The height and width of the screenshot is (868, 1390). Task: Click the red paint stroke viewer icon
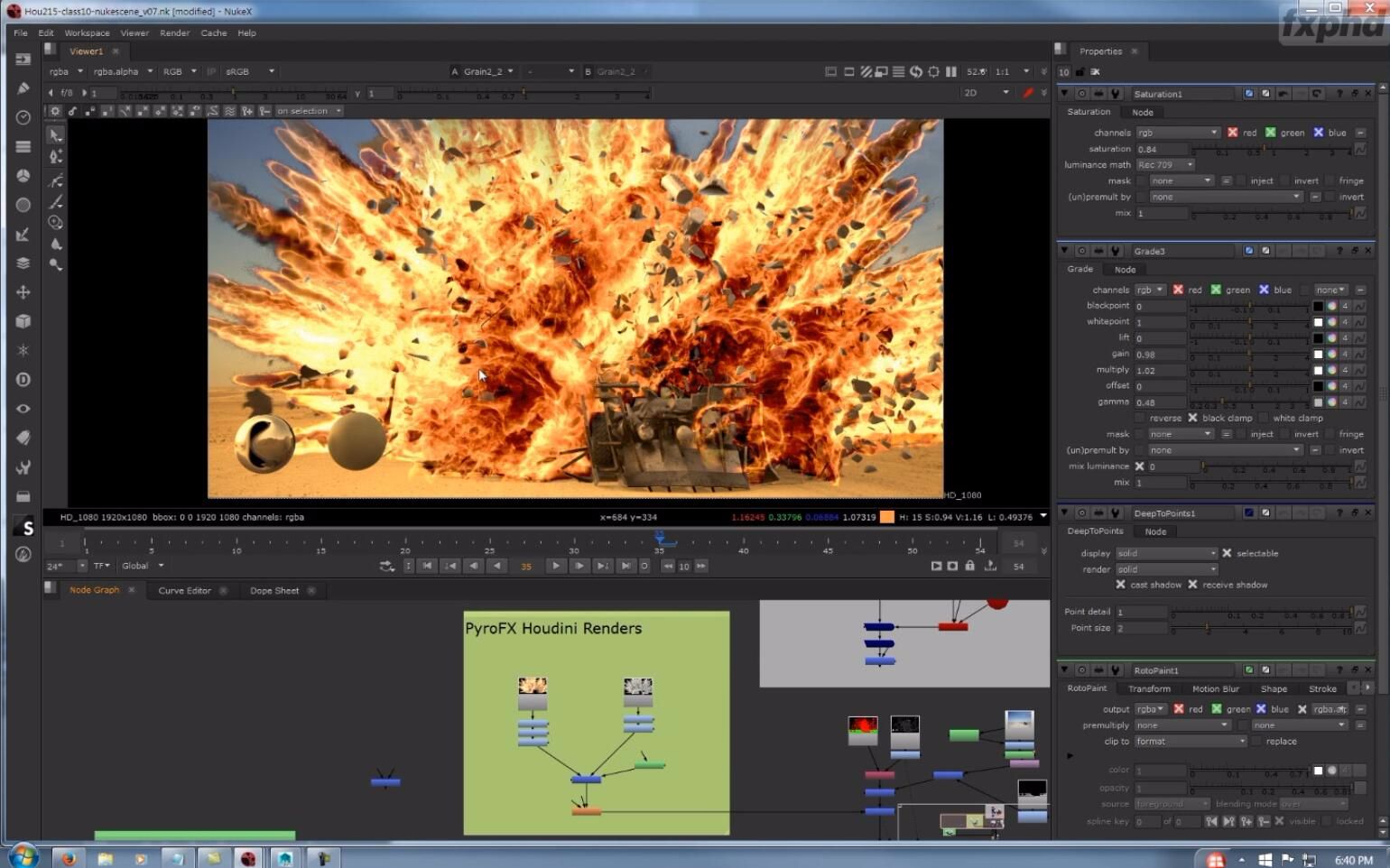(x=1027, y=93)
